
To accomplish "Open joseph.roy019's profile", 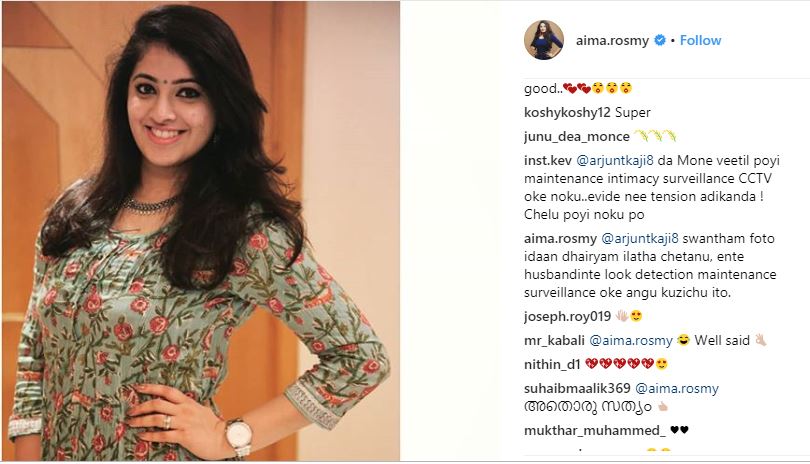I will point(567,316).
